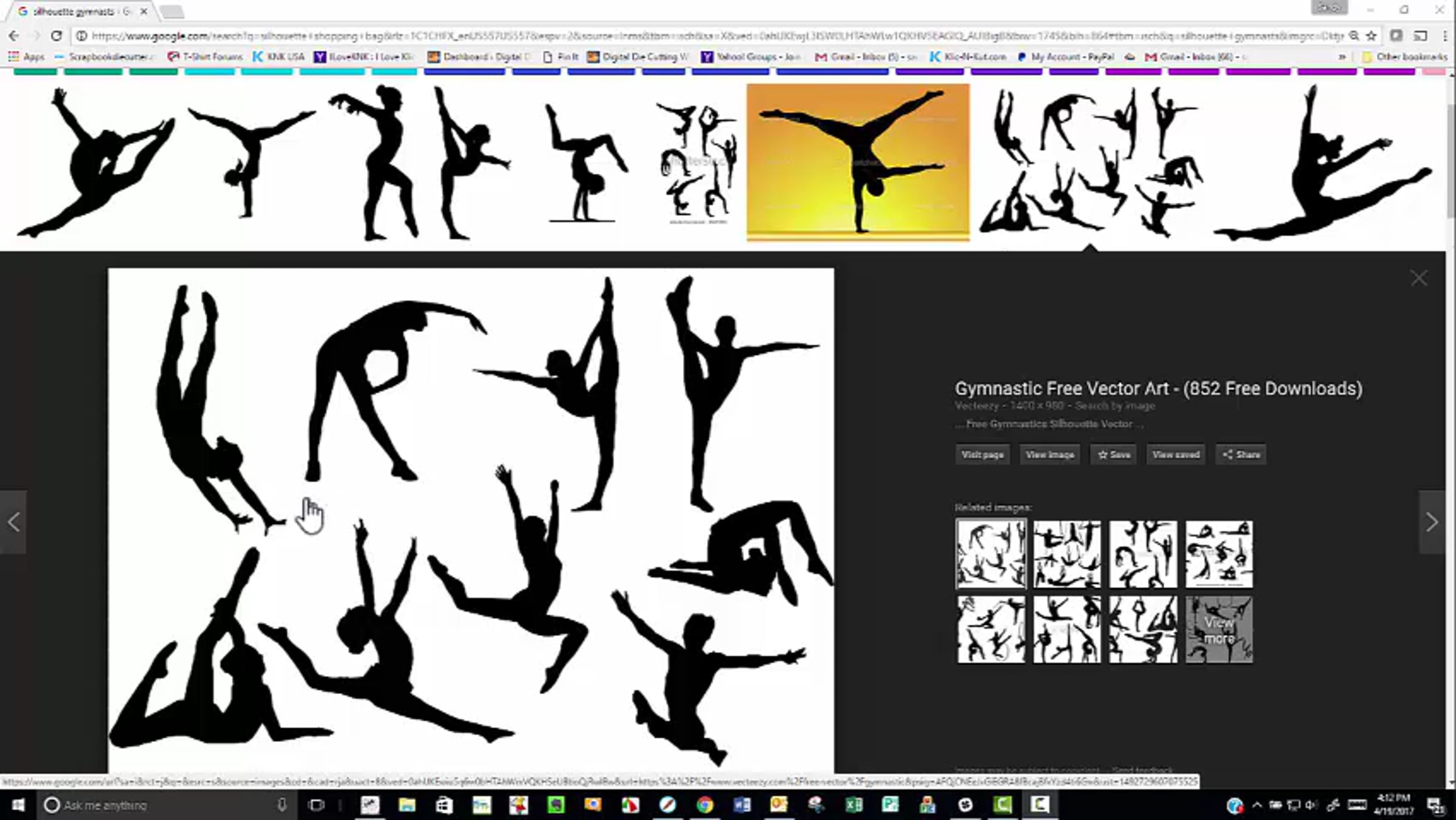Open the zoom magnifier icon in address bar
This screenshot has width=1456, height=820.
click(1354, 36)
